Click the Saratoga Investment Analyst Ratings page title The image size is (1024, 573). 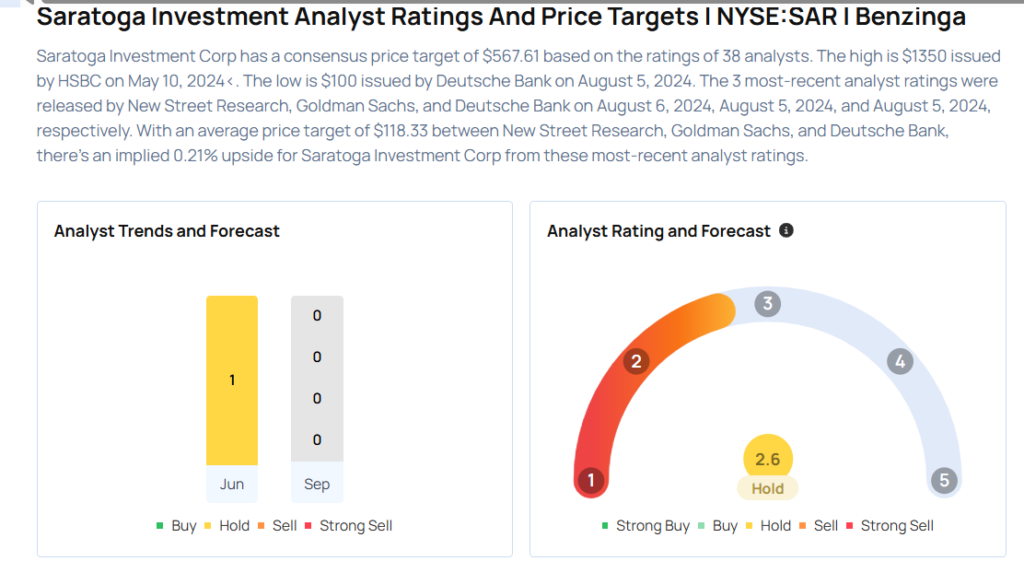click(501, 17)
